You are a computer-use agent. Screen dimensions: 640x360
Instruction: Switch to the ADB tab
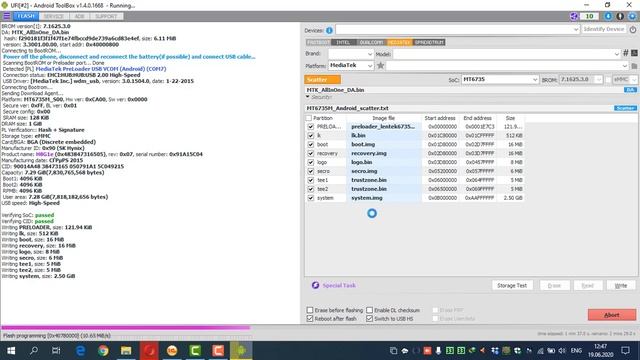pyautogui.click(x=79, y=16)
